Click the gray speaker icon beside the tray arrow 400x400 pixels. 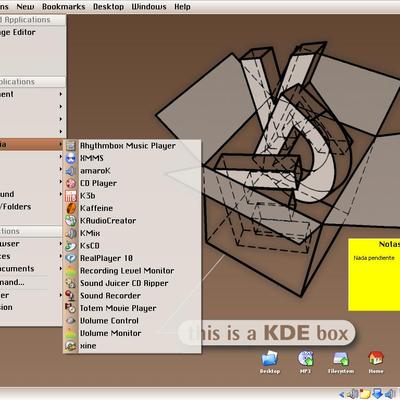coord(352,394)
